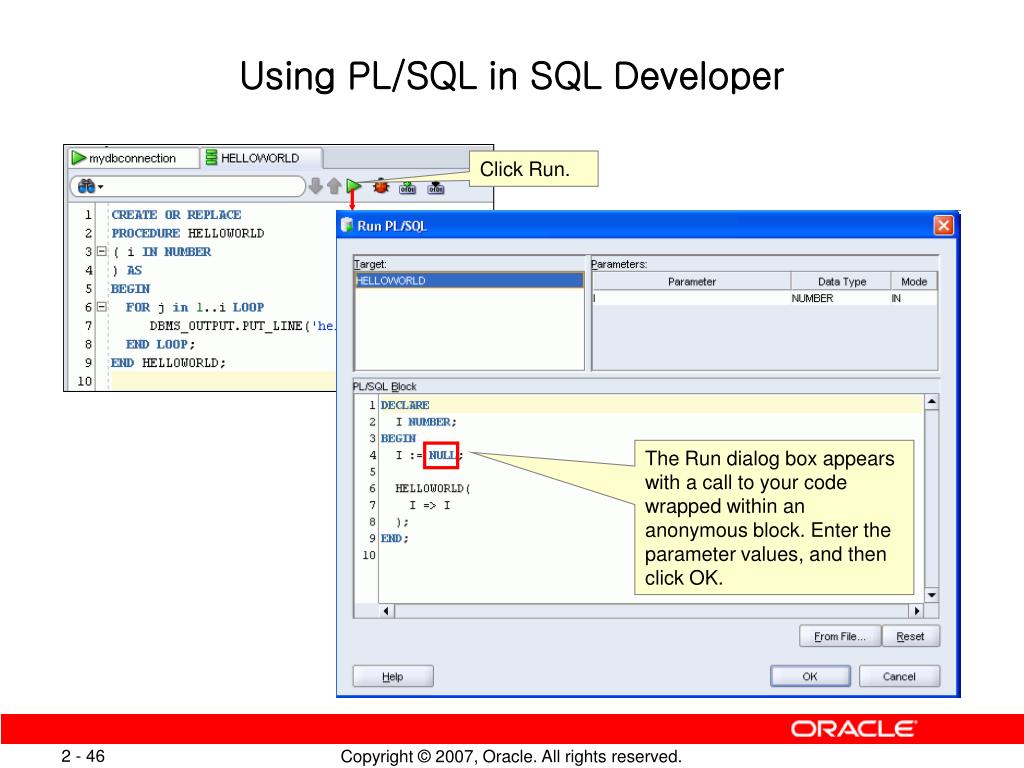Click the HELLOWORLD( call line in block
The height and width of the screenshot is (768, 1024).
432,488
